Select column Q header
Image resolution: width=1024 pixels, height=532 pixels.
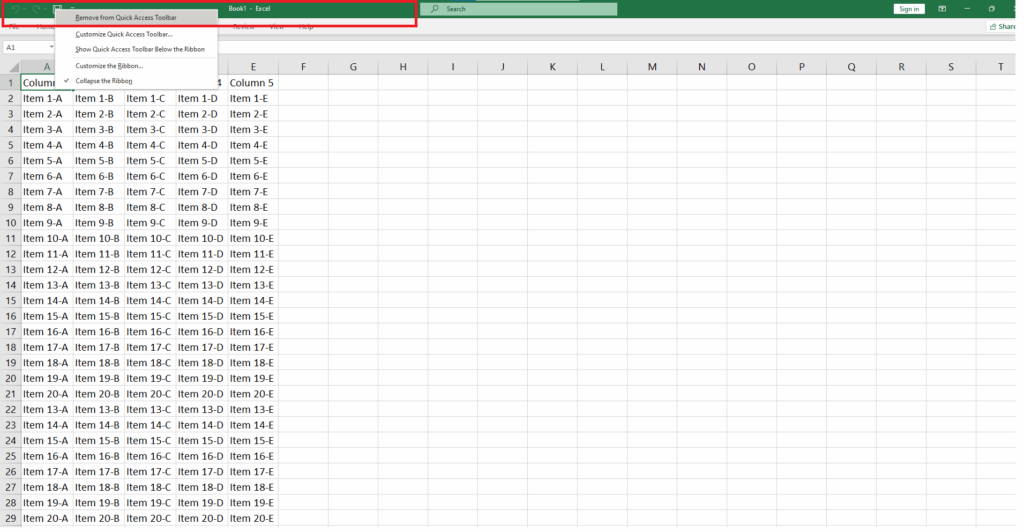[x=851, y=67]
